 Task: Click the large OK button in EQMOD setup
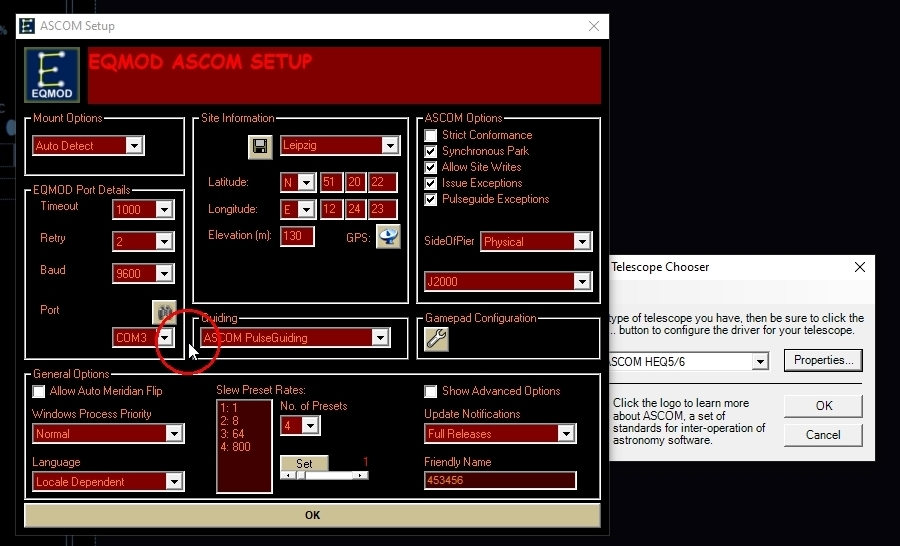click(x=312, y=515)
